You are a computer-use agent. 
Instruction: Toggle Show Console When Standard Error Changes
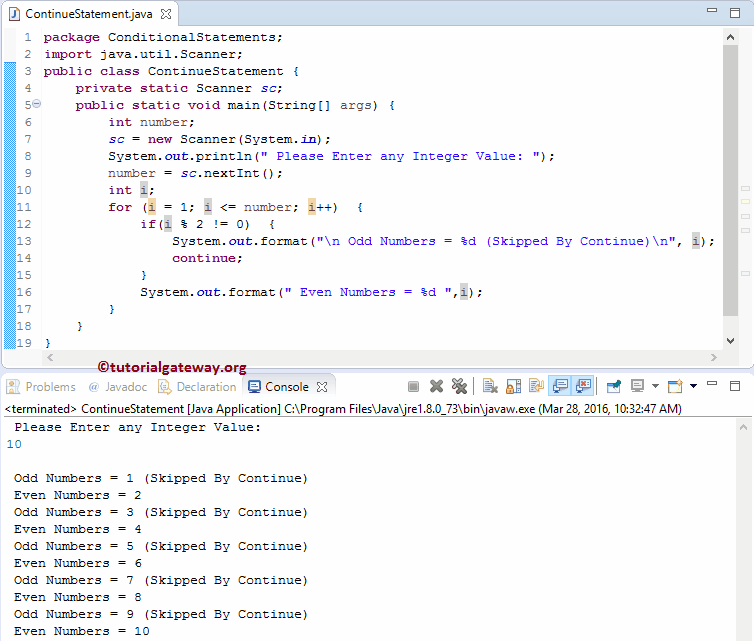point(584,386)
